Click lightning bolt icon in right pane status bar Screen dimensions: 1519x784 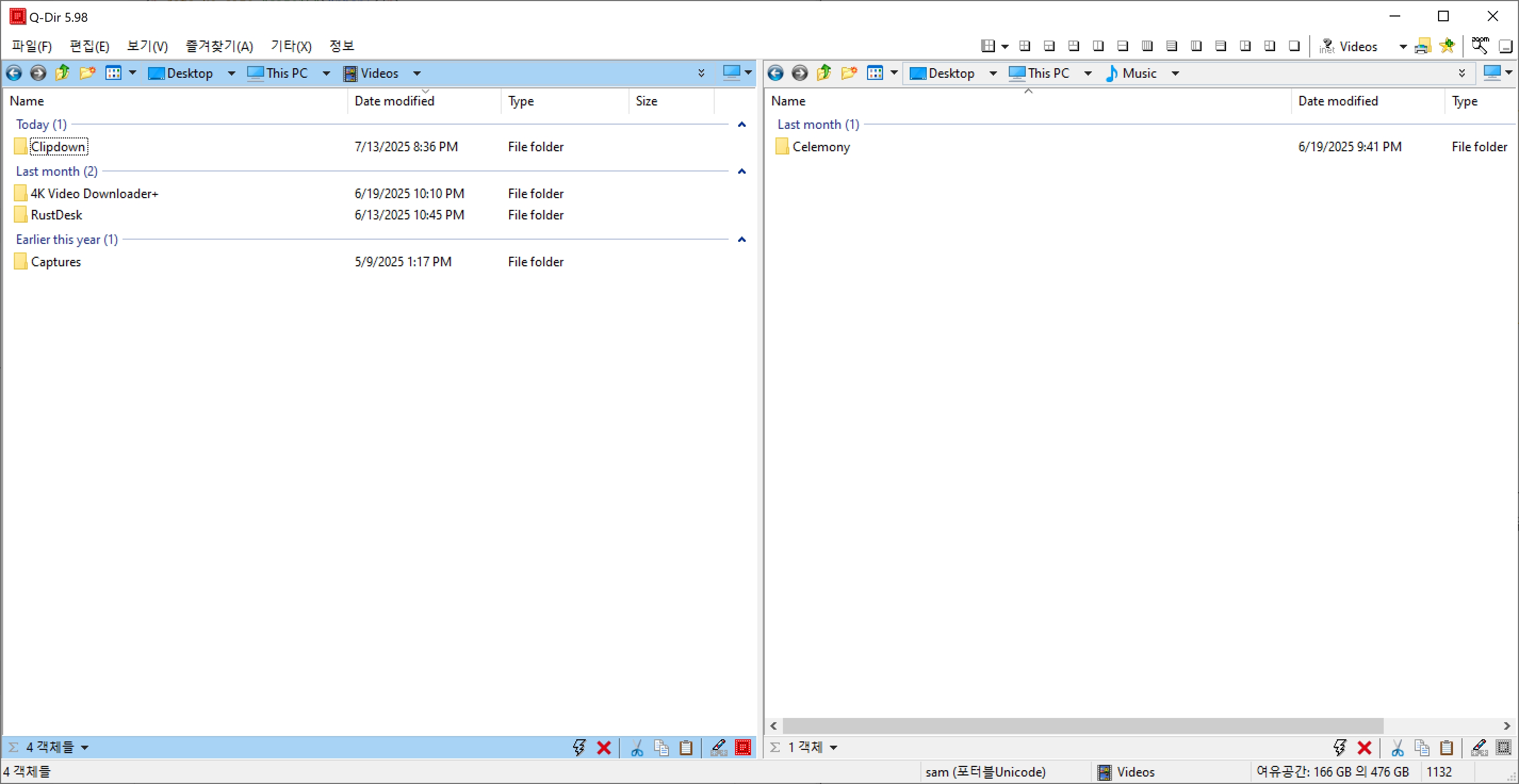tap(1340, 747)
